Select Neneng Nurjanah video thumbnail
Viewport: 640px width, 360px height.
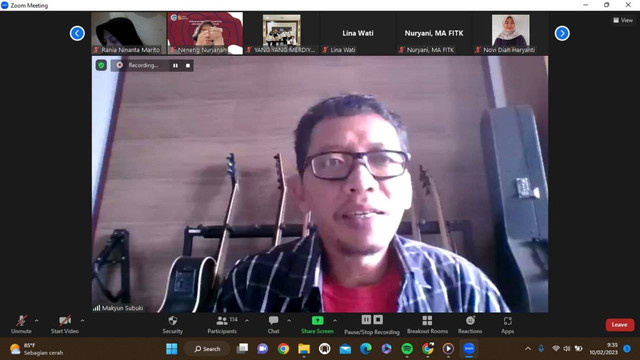[x=205, y=33]
